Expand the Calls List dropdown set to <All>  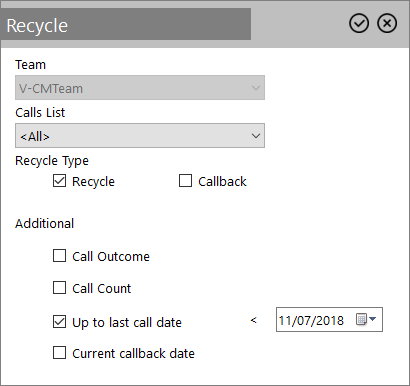140,136
